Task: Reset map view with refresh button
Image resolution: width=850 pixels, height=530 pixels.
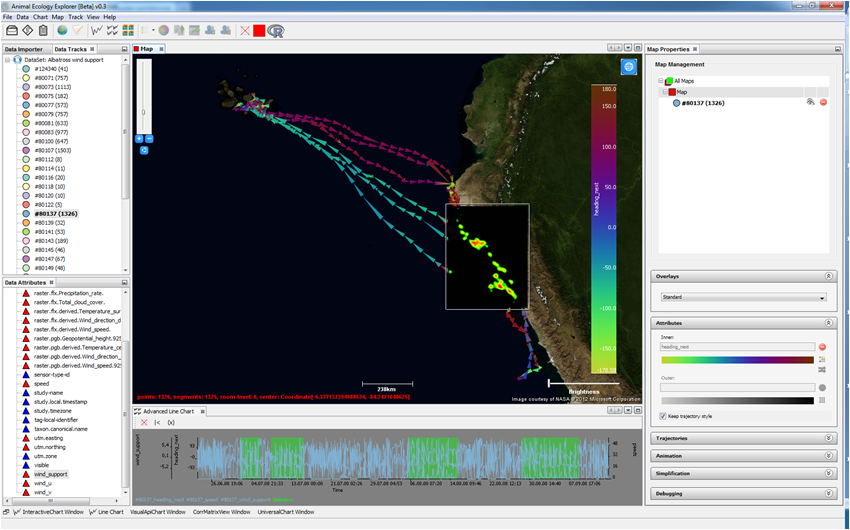Action: (x=144, y=150)
